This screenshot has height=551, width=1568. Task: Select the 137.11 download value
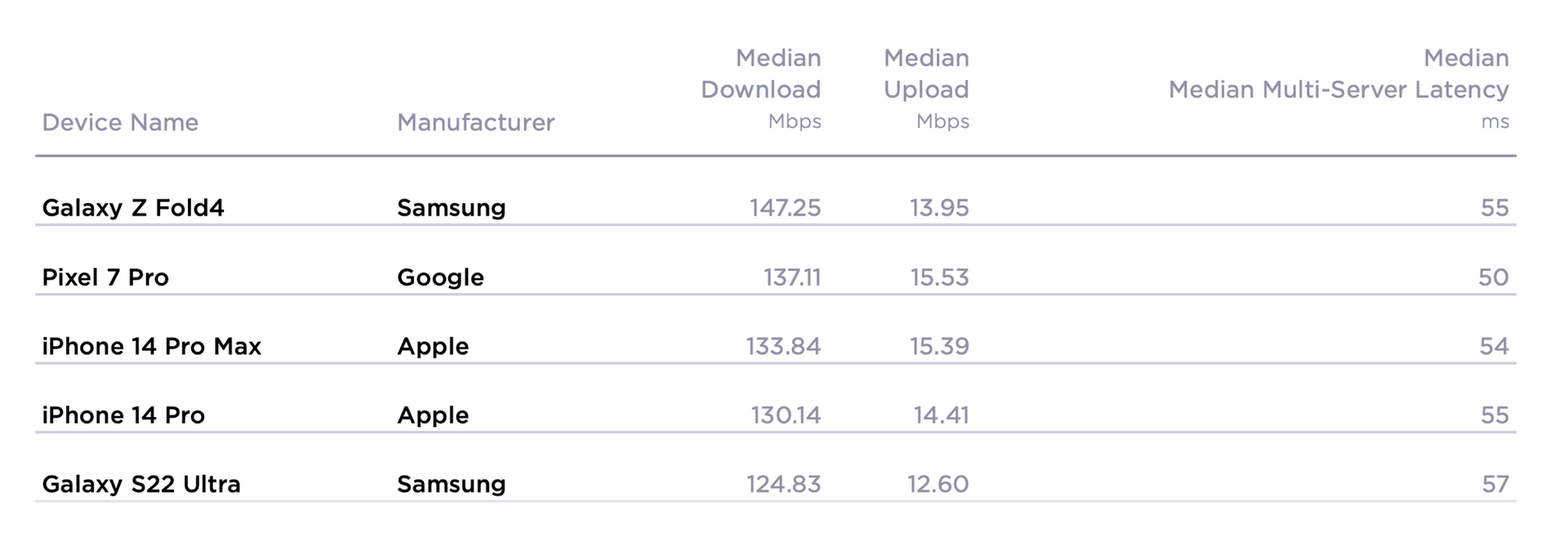792,278
